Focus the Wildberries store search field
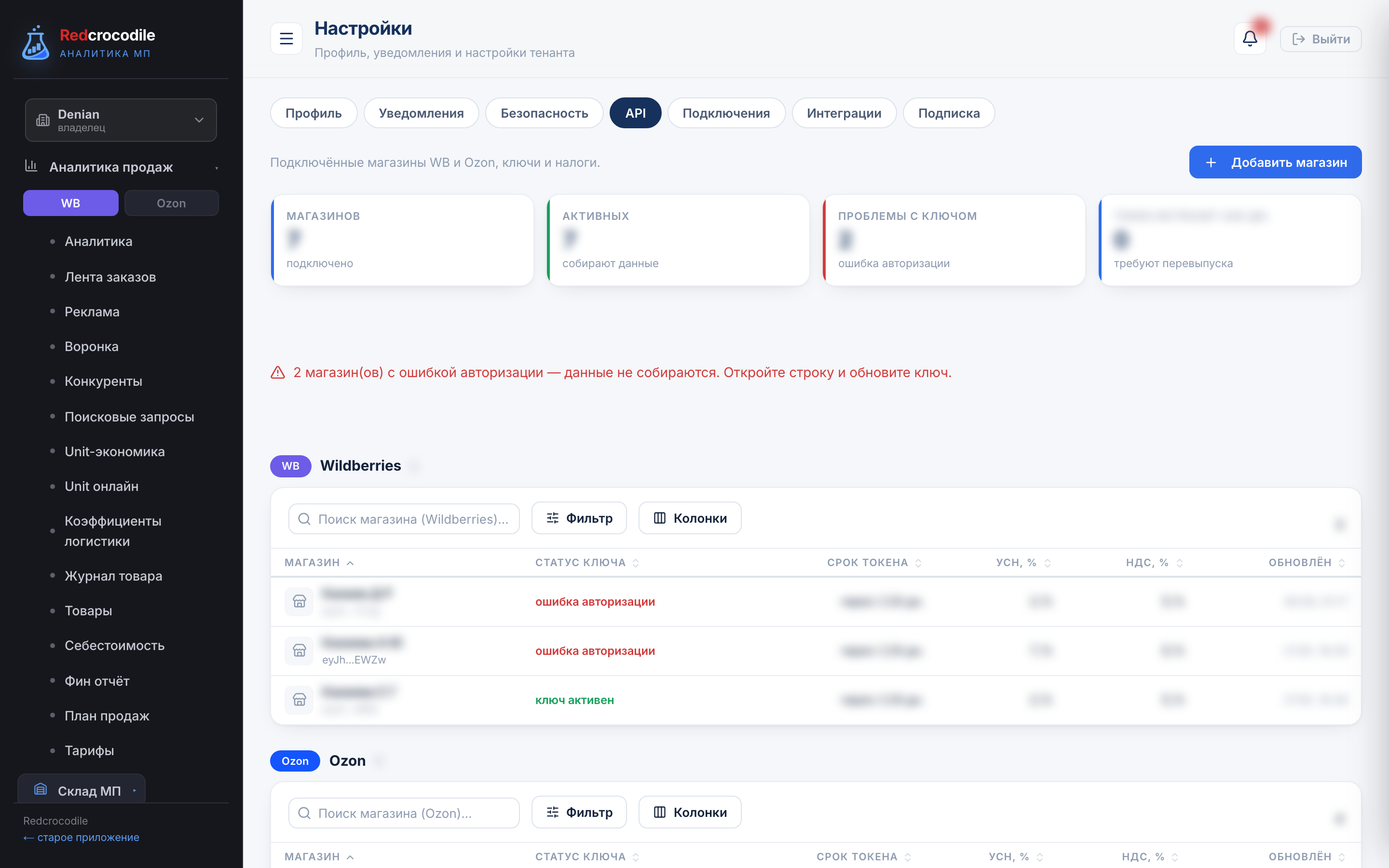1389x868 pixels. point(404,519)
